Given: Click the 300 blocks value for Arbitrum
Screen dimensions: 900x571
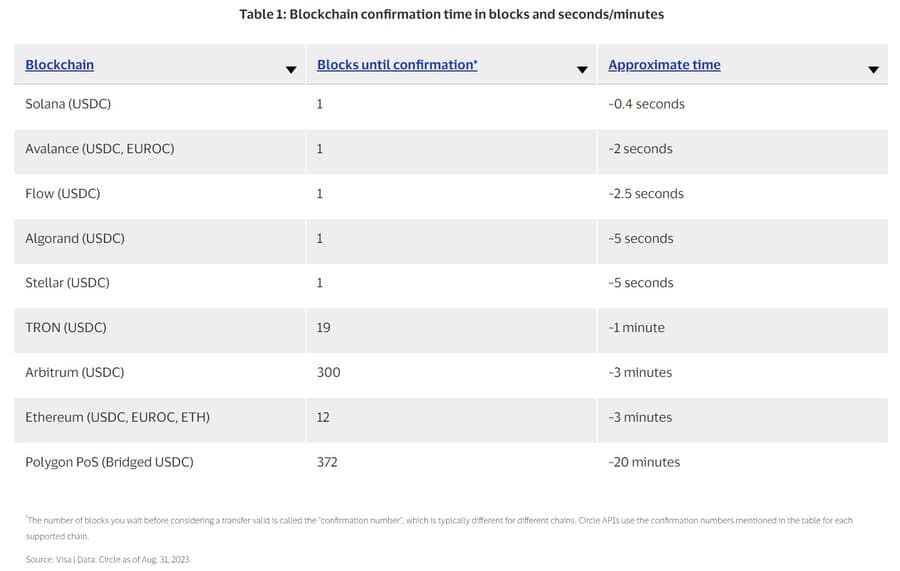Looking at the screenshot, I should click(329, 372).
